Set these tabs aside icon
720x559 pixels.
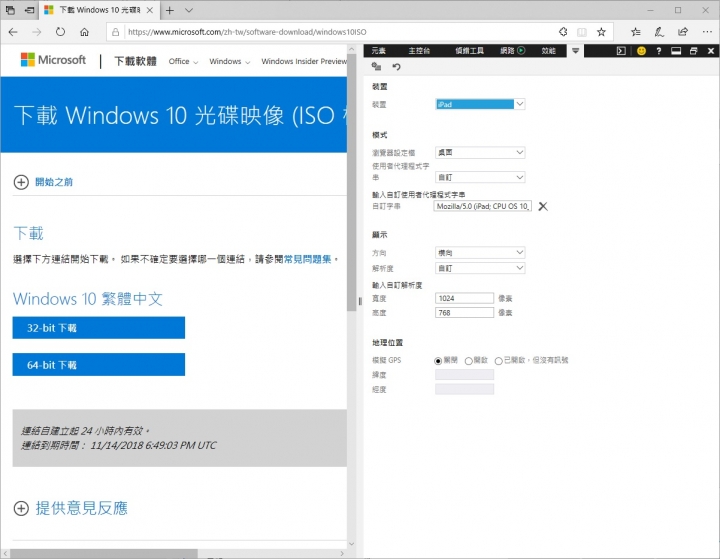29,10
